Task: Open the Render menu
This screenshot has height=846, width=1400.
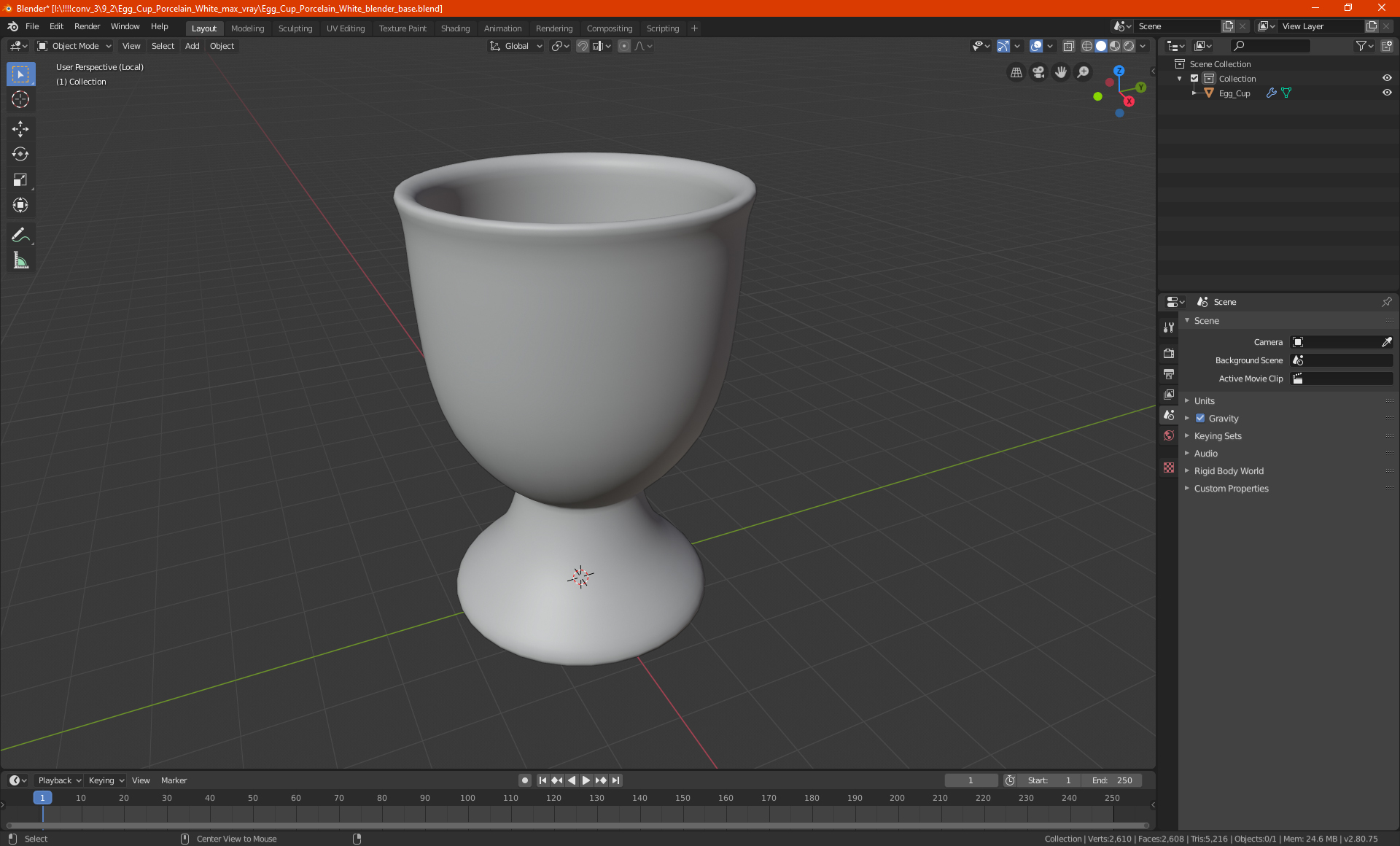Action: pos(87,26)
